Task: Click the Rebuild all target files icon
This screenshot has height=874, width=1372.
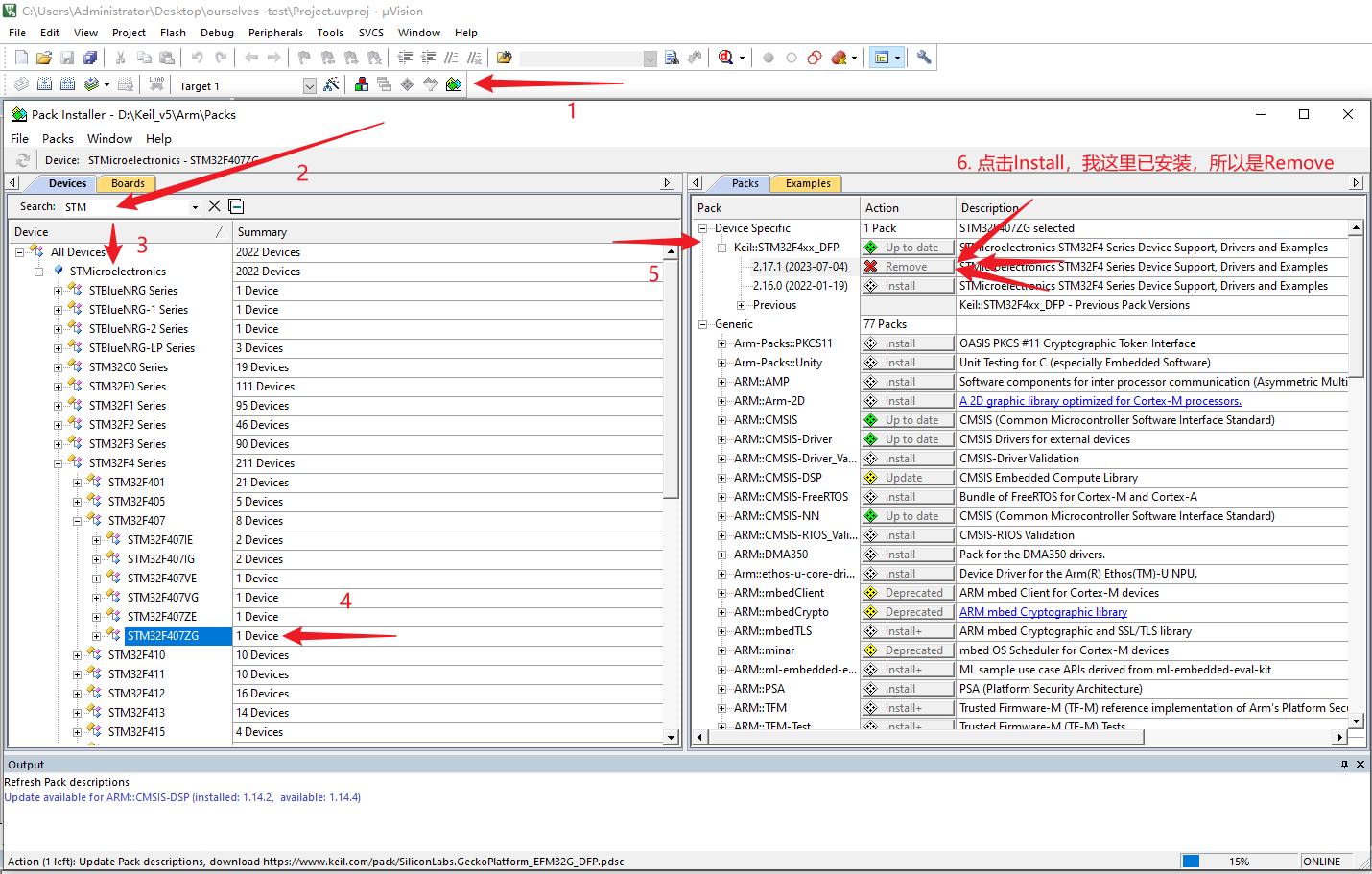Action: [x=67, y=84]
